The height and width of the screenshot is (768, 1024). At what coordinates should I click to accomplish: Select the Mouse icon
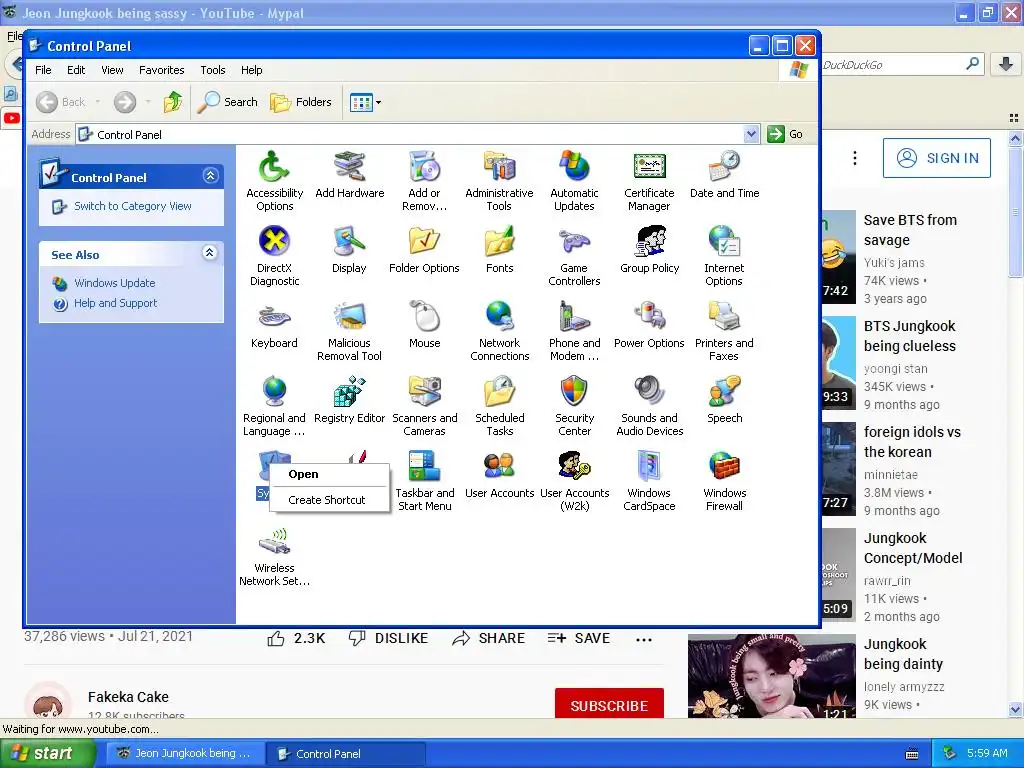(424, 325)
